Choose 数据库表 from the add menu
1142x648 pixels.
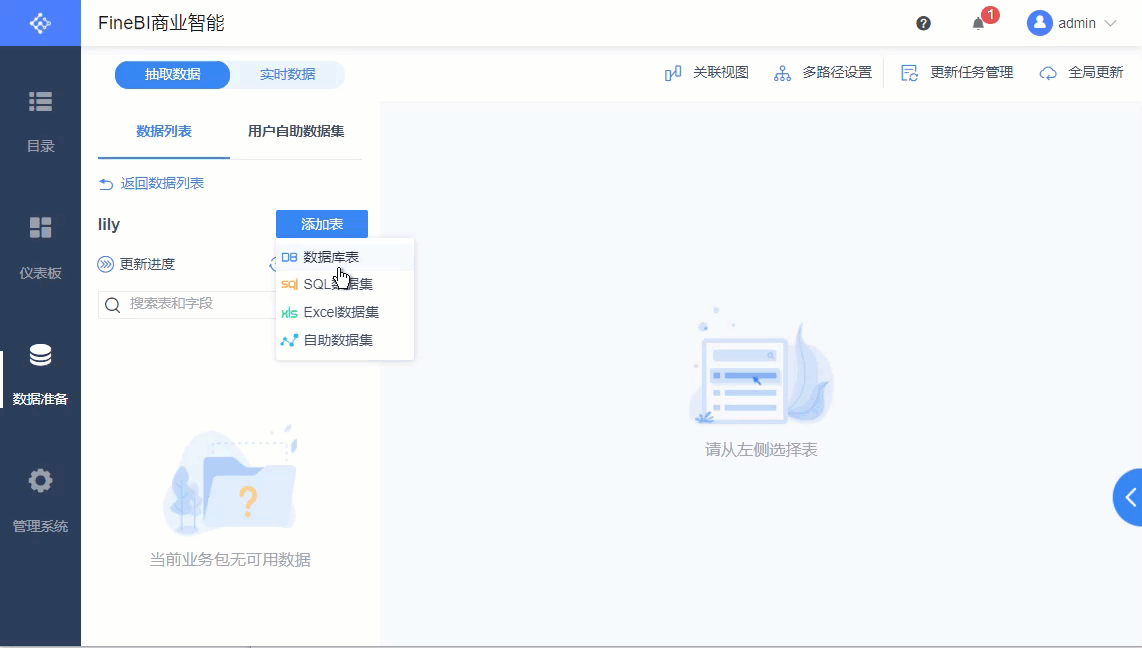click(x=333, y=256)
